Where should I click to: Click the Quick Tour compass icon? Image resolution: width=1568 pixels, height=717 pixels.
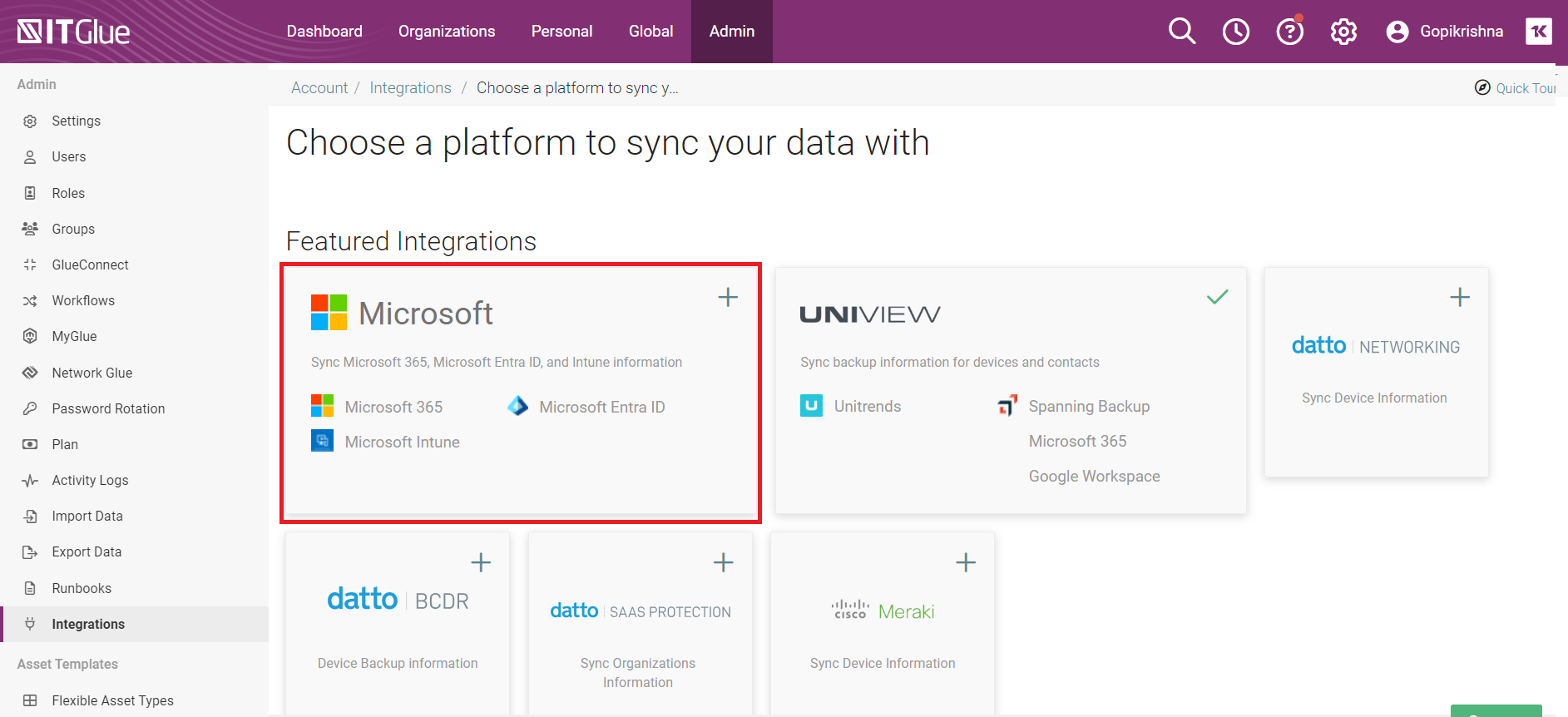(1482, 87)
